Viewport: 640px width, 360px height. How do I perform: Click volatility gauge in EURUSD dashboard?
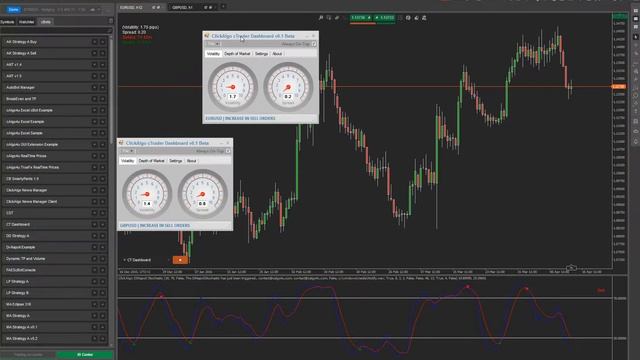click(x=233, y=87)
